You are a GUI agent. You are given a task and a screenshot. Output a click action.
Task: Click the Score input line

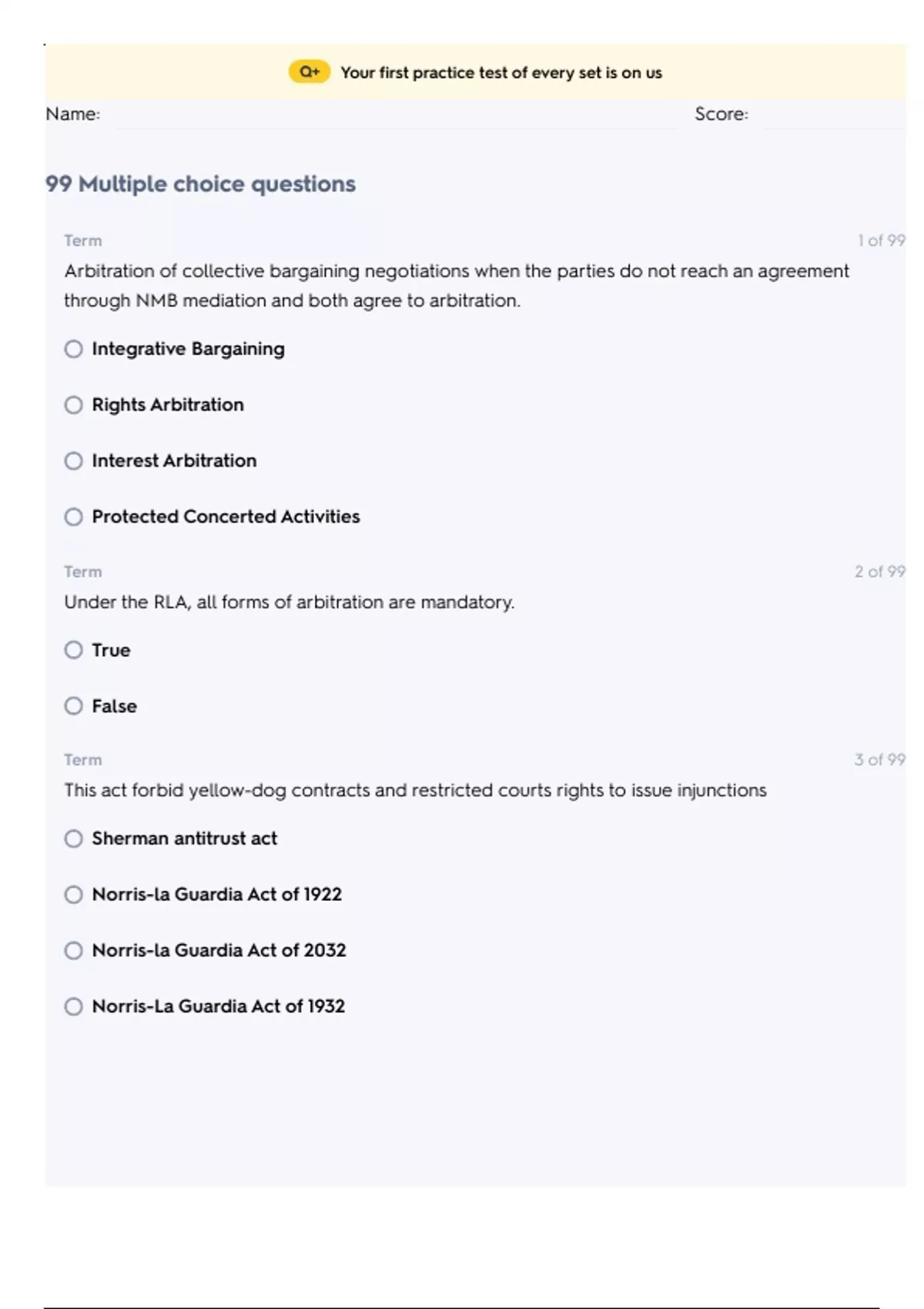pos(832,115)
